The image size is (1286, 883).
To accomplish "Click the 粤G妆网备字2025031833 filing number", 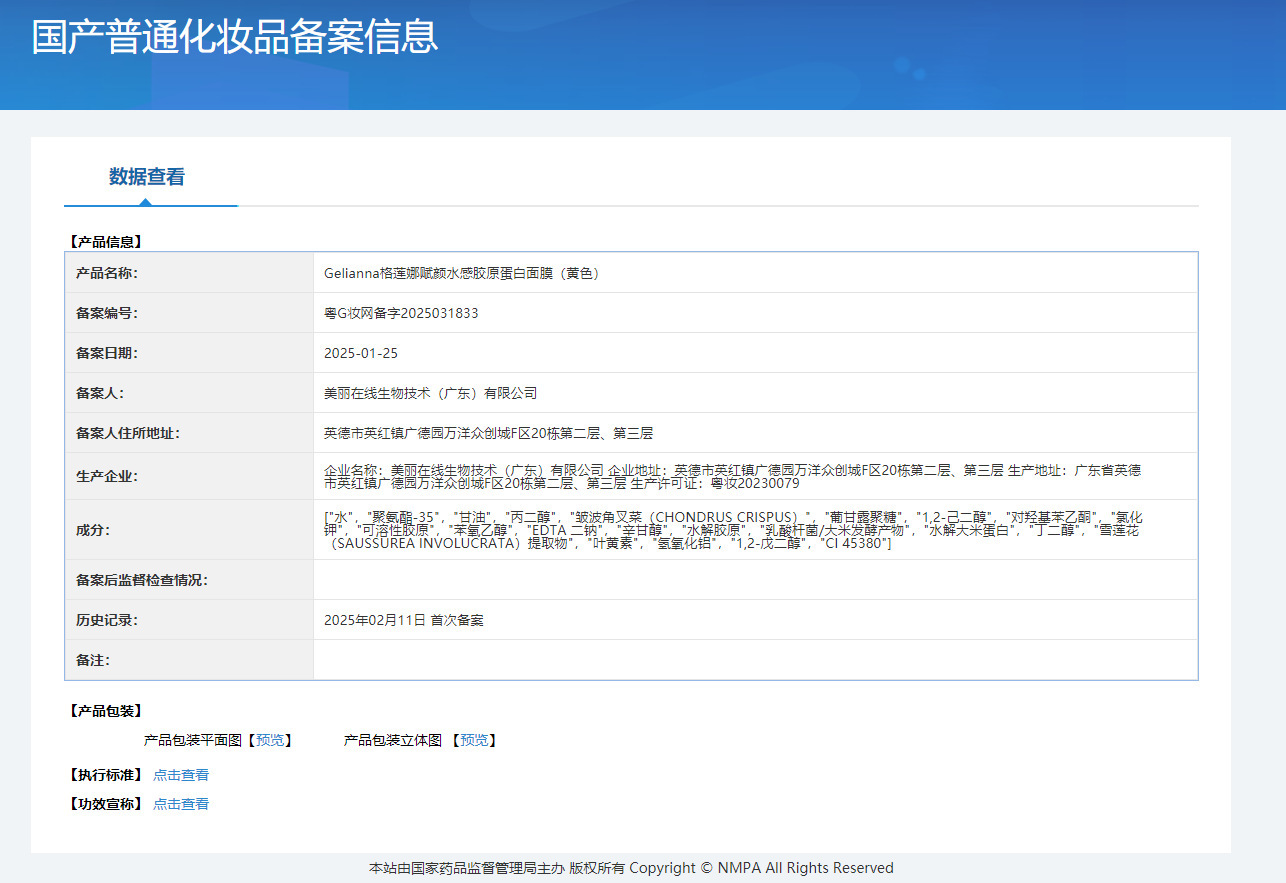I will [x=401, y=313].
